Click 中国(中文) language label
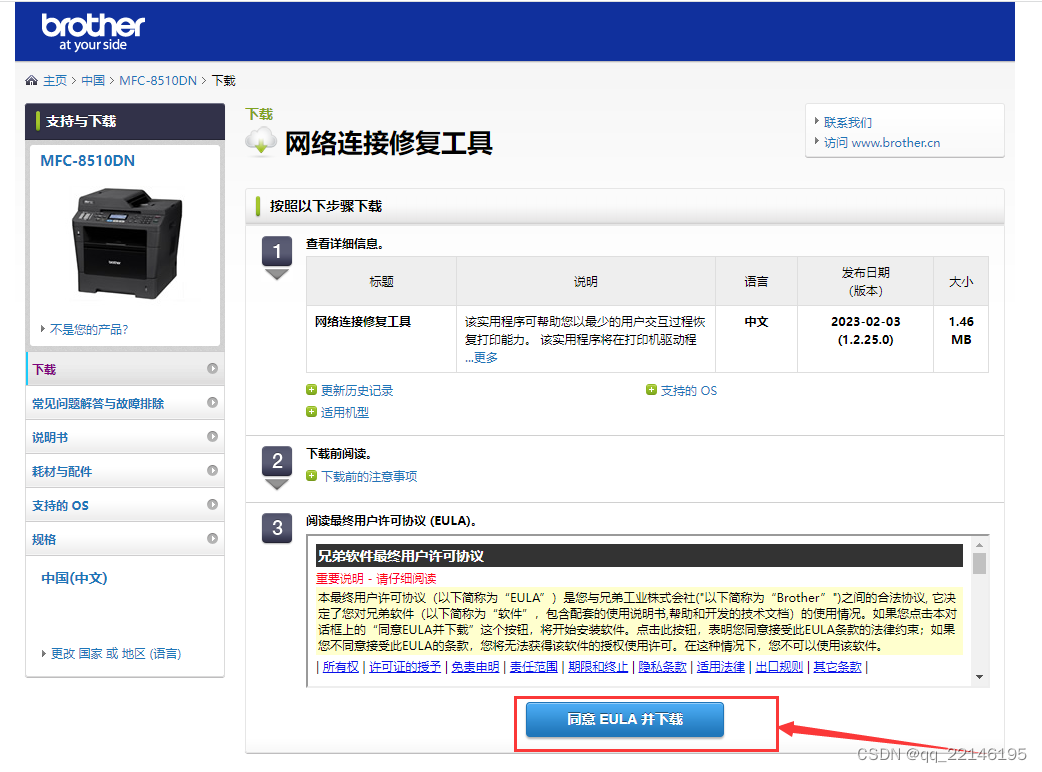Screen dimensions: 1042x772 pos(74,578)
